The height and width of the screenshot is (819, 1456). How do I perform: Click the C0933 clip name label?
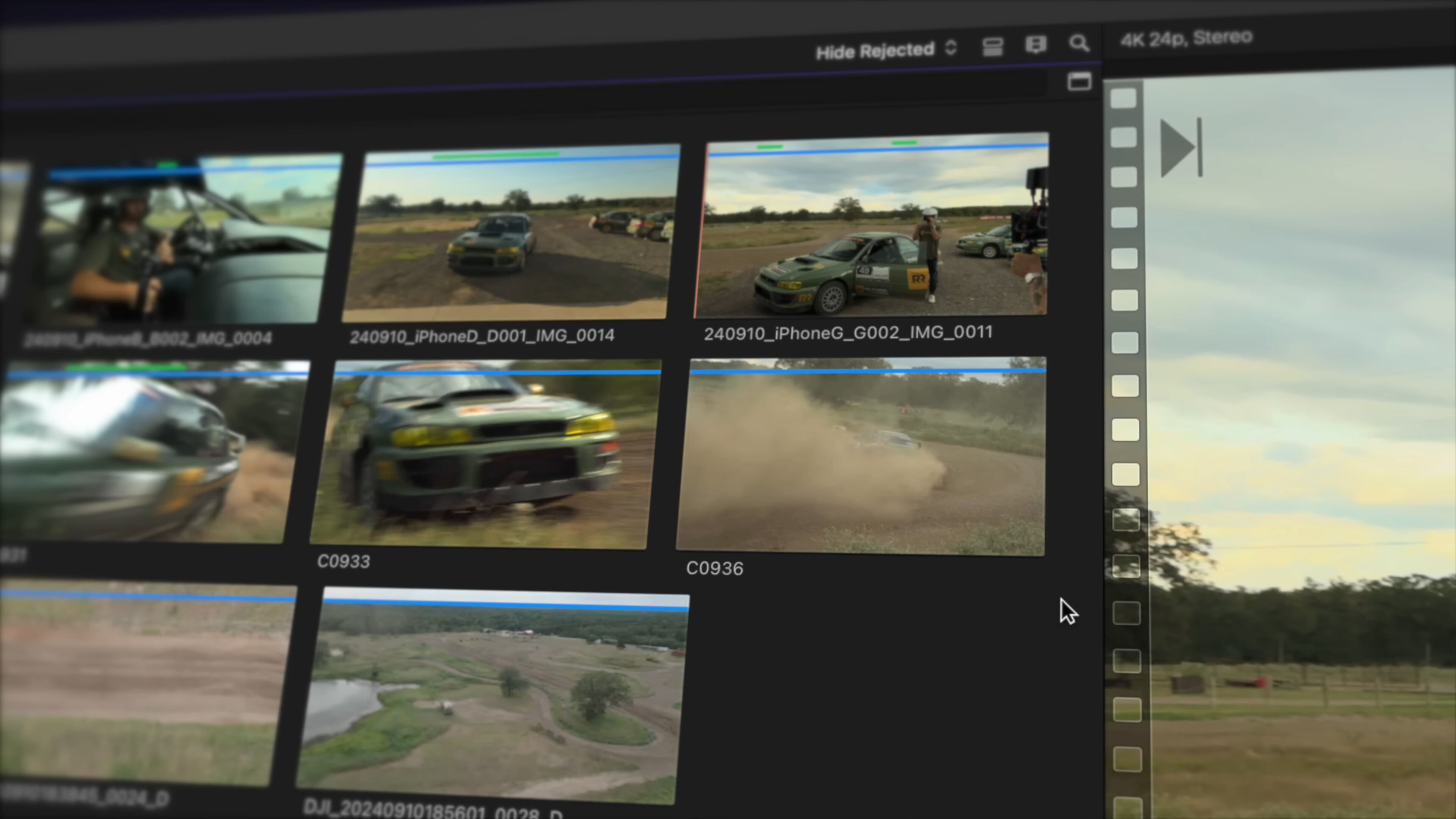point(344,561)
